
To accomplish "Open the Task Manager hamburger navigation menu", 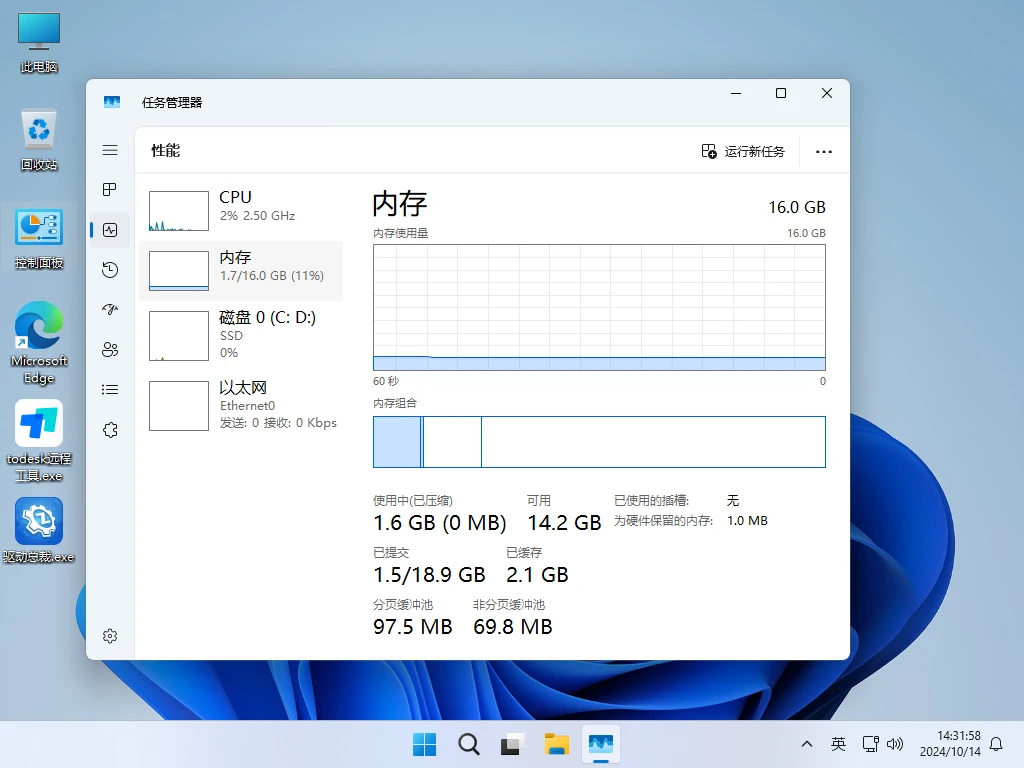I will pyautogui.click(x=110, y=150).
